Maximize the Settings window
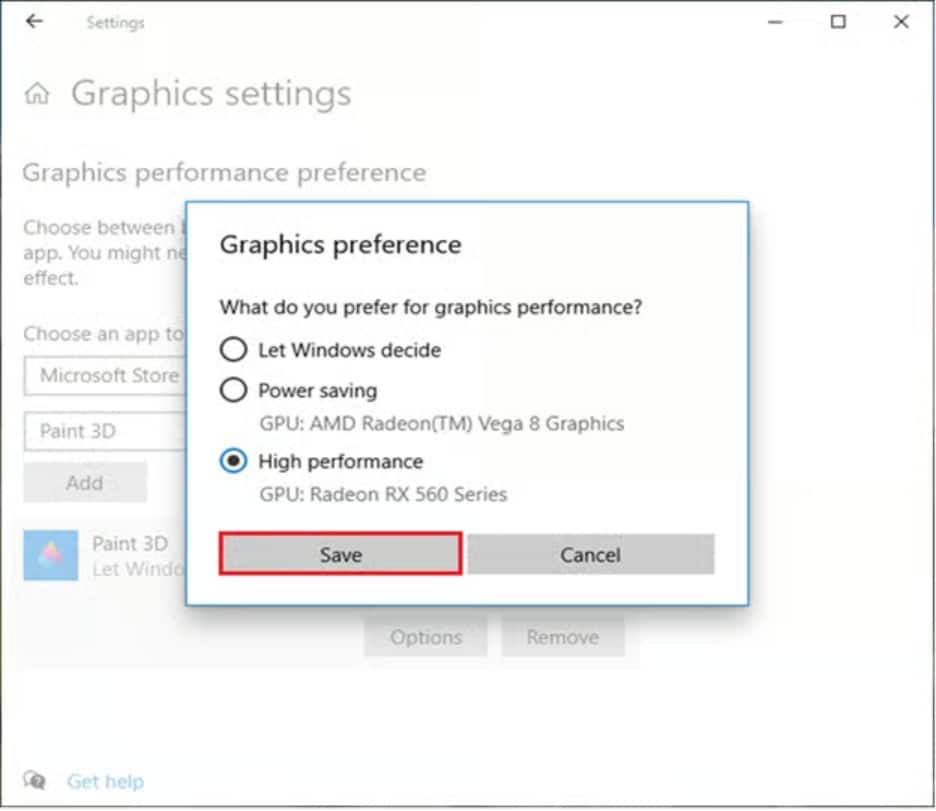The image size is (936, 811). coord(838,21)
